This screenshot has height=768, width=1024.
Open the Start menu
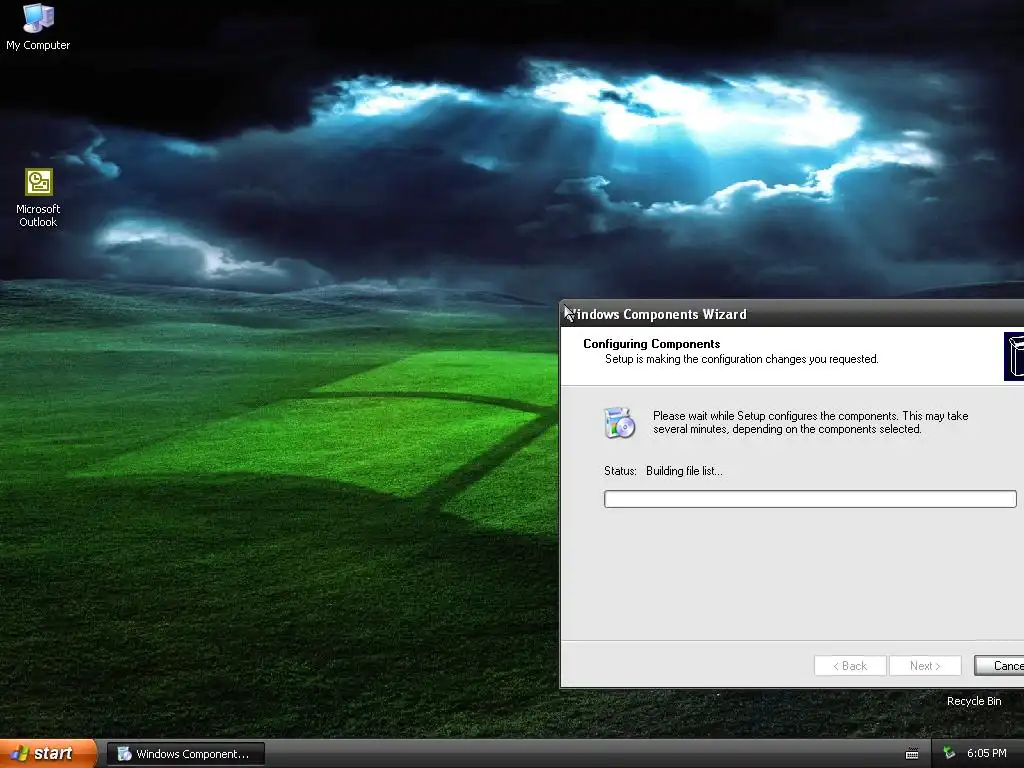click(48, 754)
